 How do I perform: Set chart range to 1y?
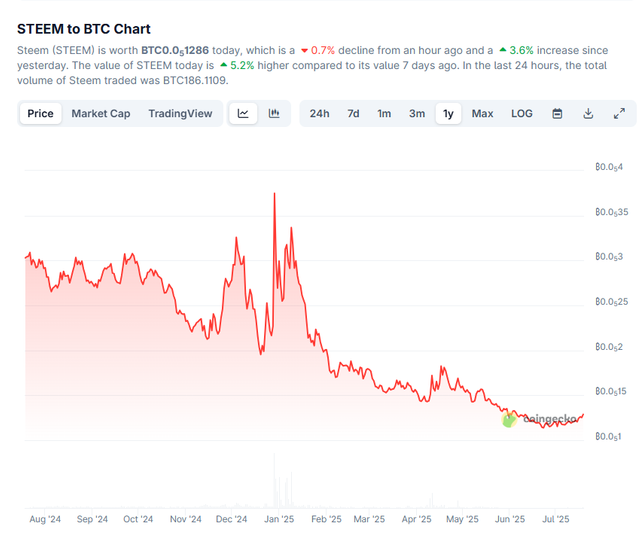click(448, 114)
